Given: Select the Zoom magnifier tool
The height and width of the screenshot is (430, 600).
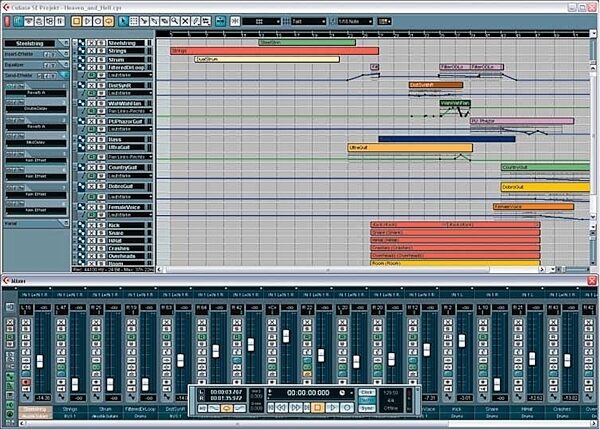Looking at the screenshot, I should [174, 21].
